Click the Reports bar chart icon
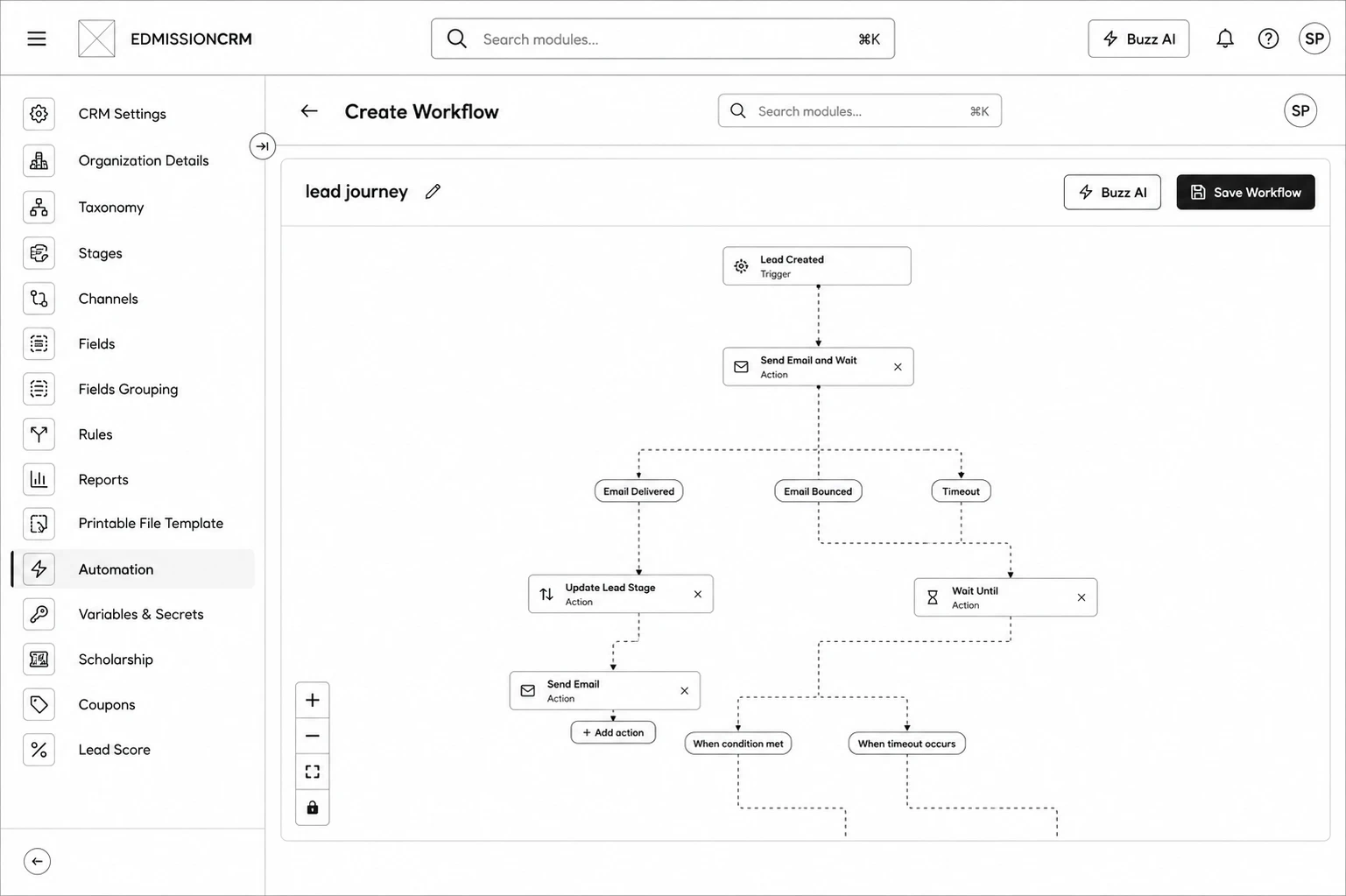The image size is (1346, 896). coord(39,479)
